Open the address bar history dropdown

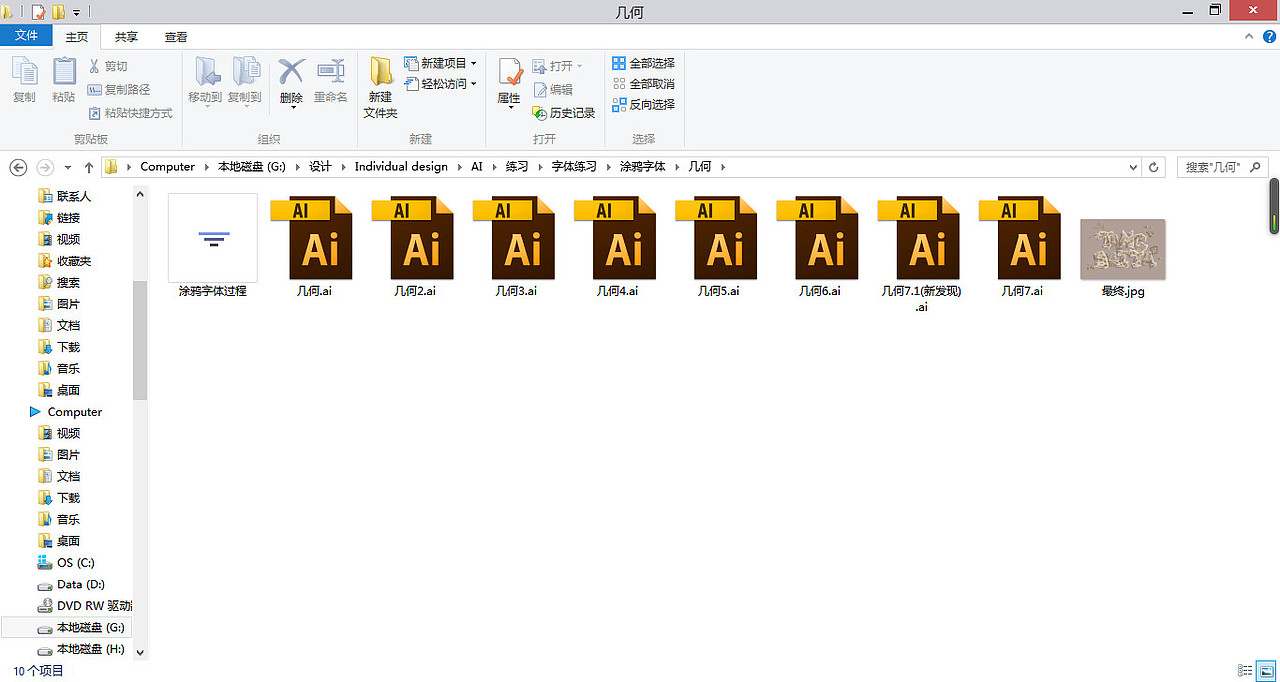(1133, 167)
